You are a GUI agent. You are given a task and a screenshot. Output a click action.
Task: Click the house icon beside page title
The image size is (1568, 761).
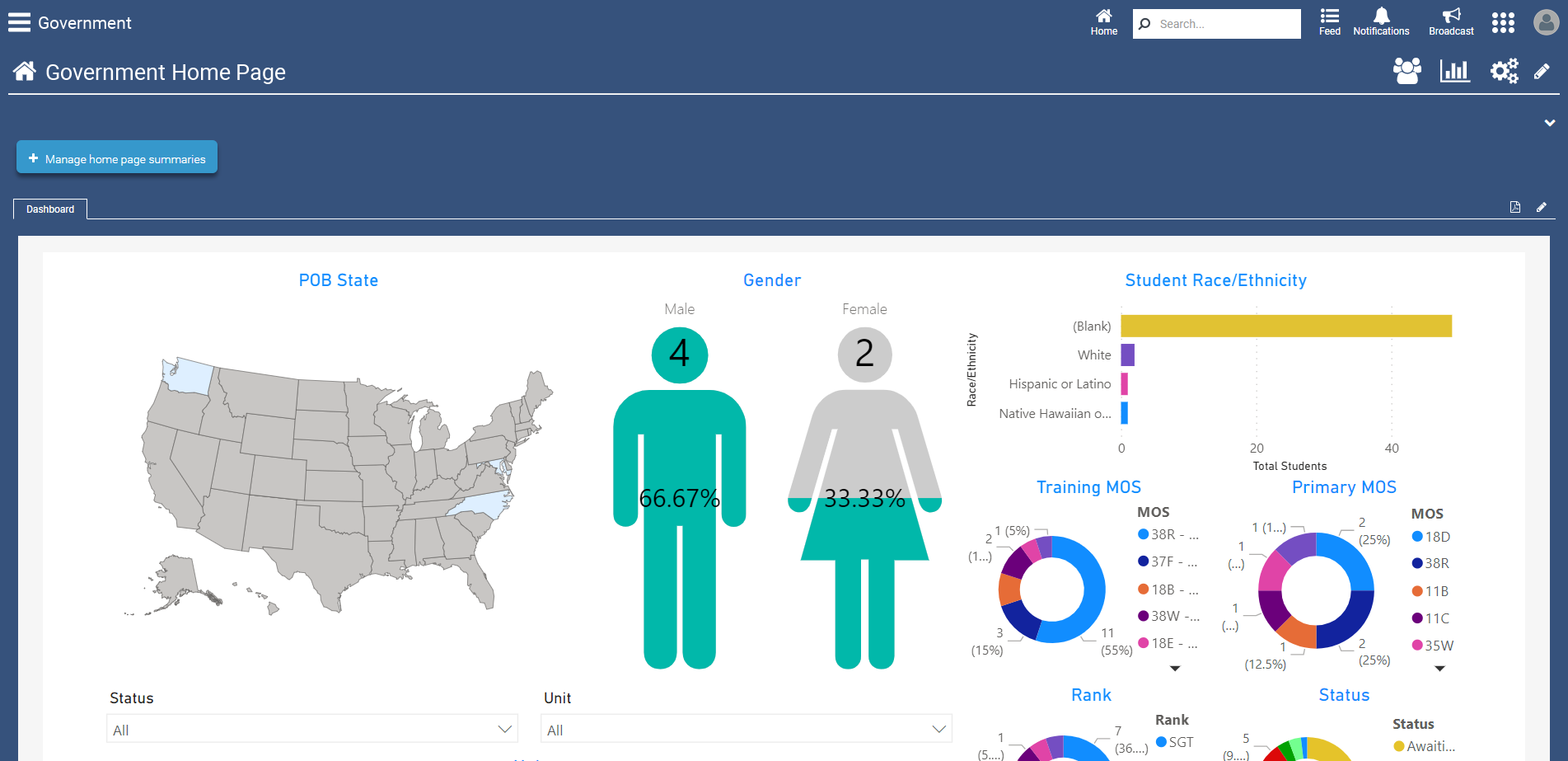25,72
